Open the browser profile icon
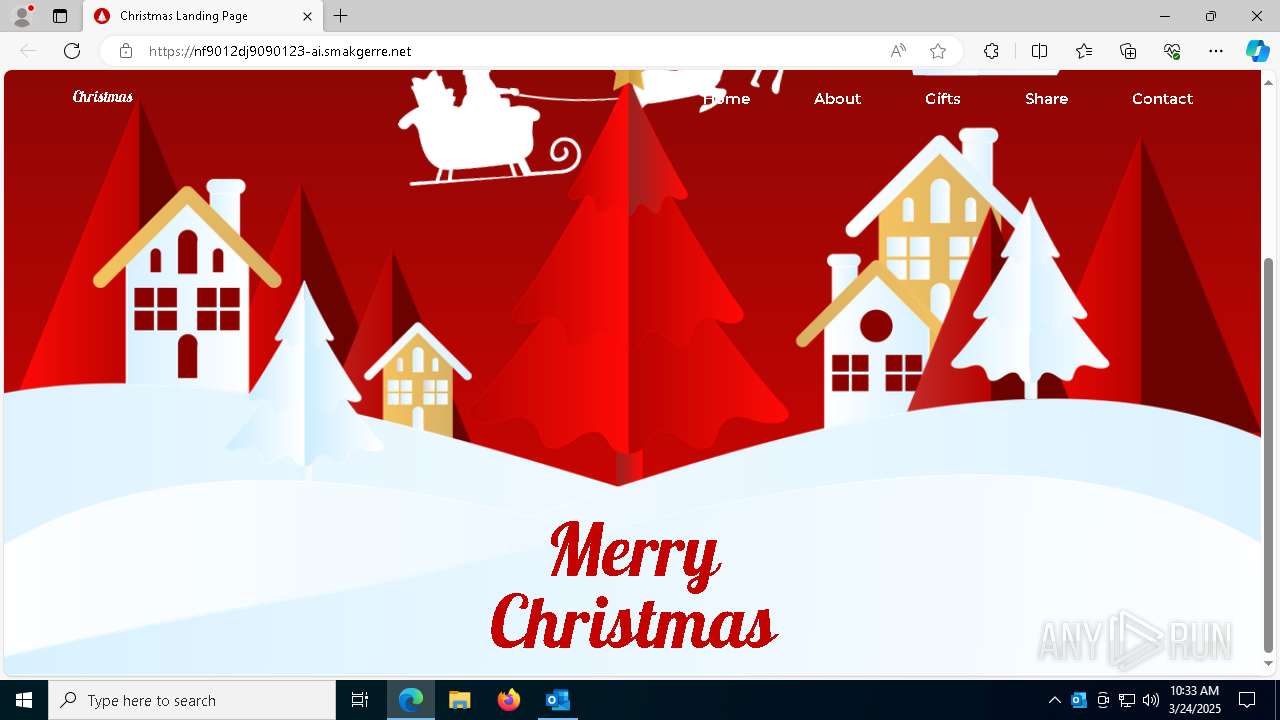The height and width of the screenshot is (720, 1280). (22, 16)
